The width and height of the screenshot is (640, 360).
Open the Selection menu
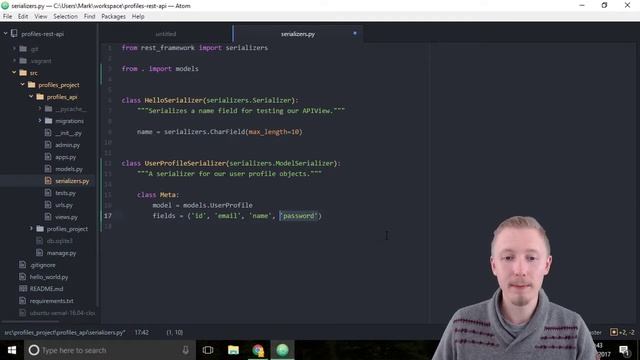pos(65,16)
